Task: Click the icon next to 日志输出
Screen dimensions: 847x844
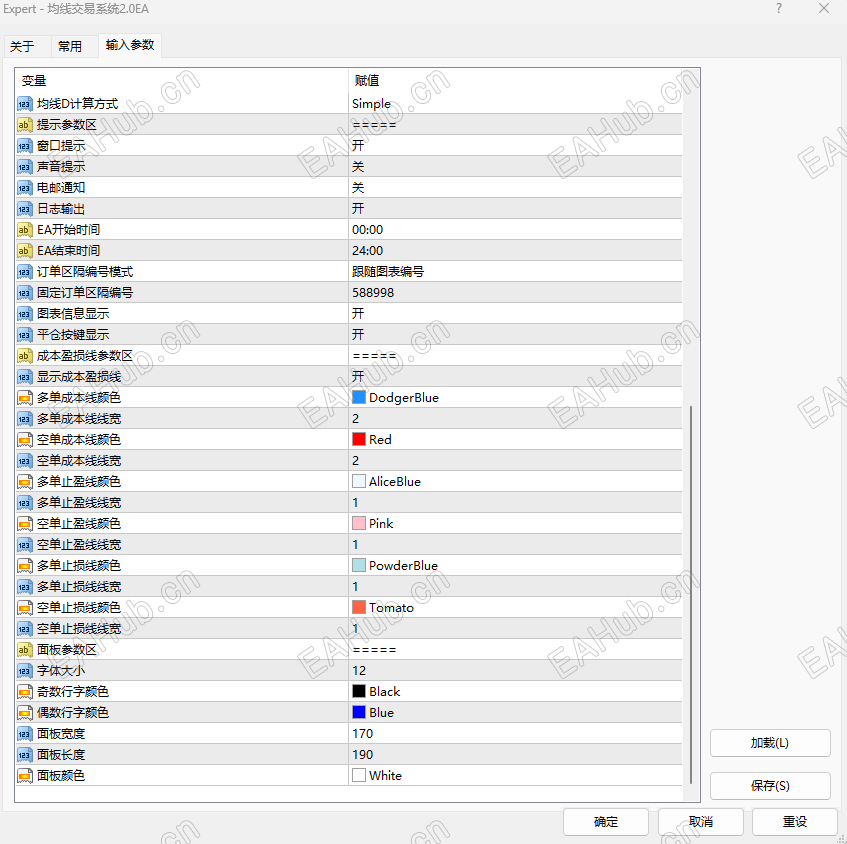Action: 24,209
